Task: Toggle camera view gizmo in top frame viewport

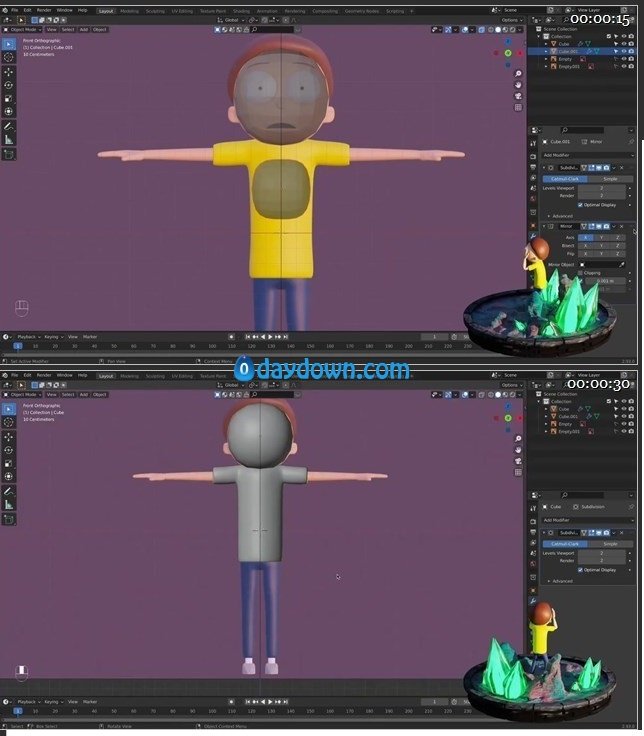Action: pyautogui.click(x=518, y=96)
